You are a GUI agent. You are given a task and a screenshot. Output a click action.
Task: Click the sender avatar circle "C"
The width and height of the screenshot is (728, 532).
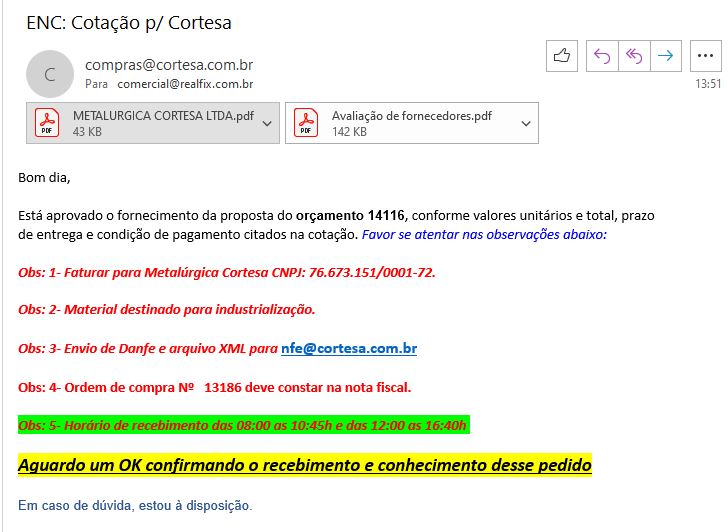tap(50, 73)
